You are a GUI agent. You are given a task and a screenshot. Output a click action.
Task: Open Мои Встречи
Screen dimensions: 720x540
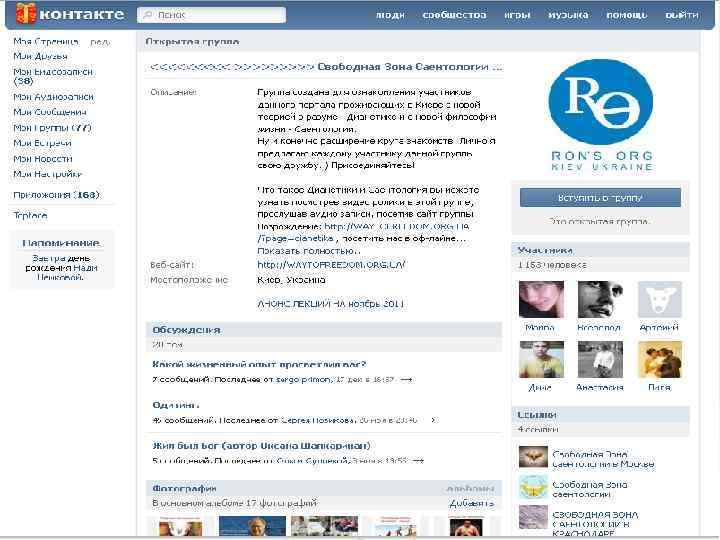(42, 143)
